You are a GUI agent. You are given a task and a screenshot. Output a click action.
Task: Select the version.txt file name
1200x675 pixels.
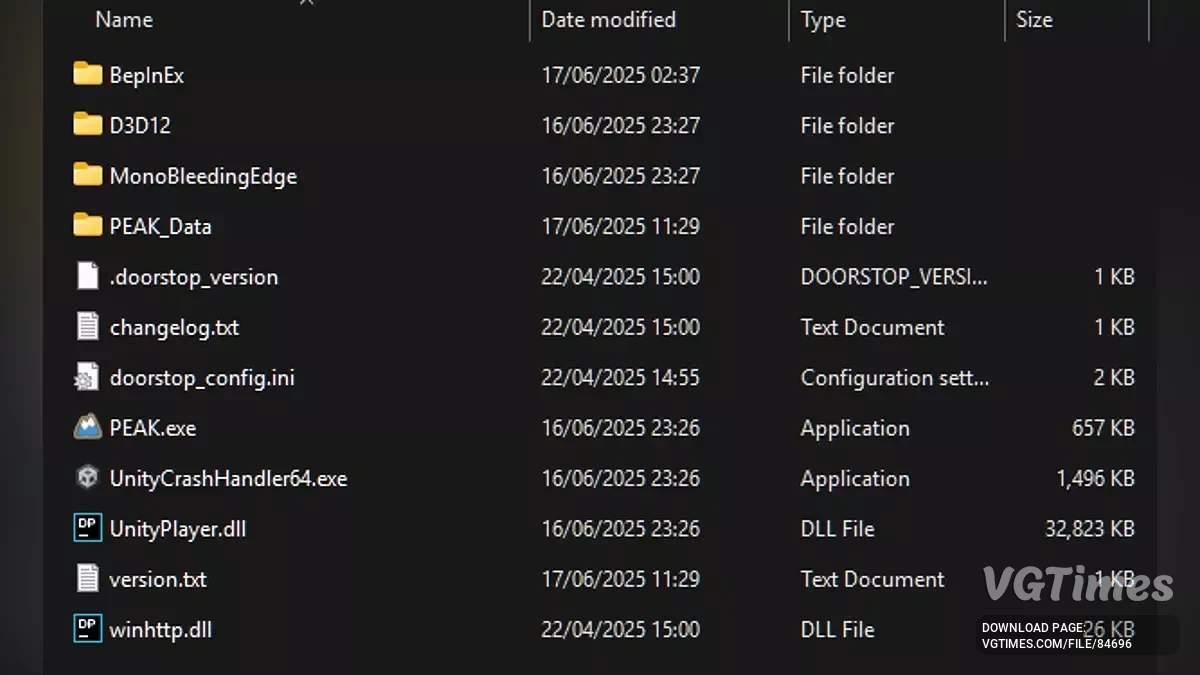(158, 579)
